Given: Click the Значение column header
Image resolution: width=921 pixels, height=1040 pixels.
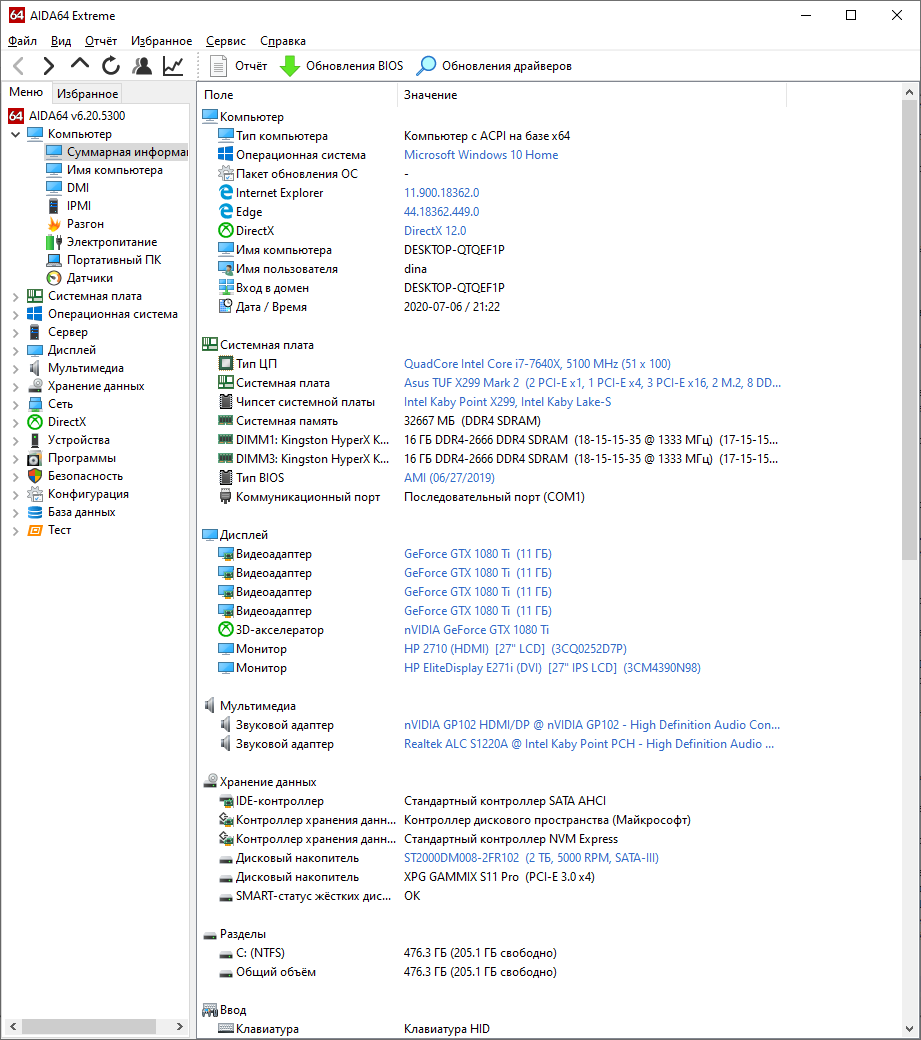Looking at the screenshot, I should 591,95.
